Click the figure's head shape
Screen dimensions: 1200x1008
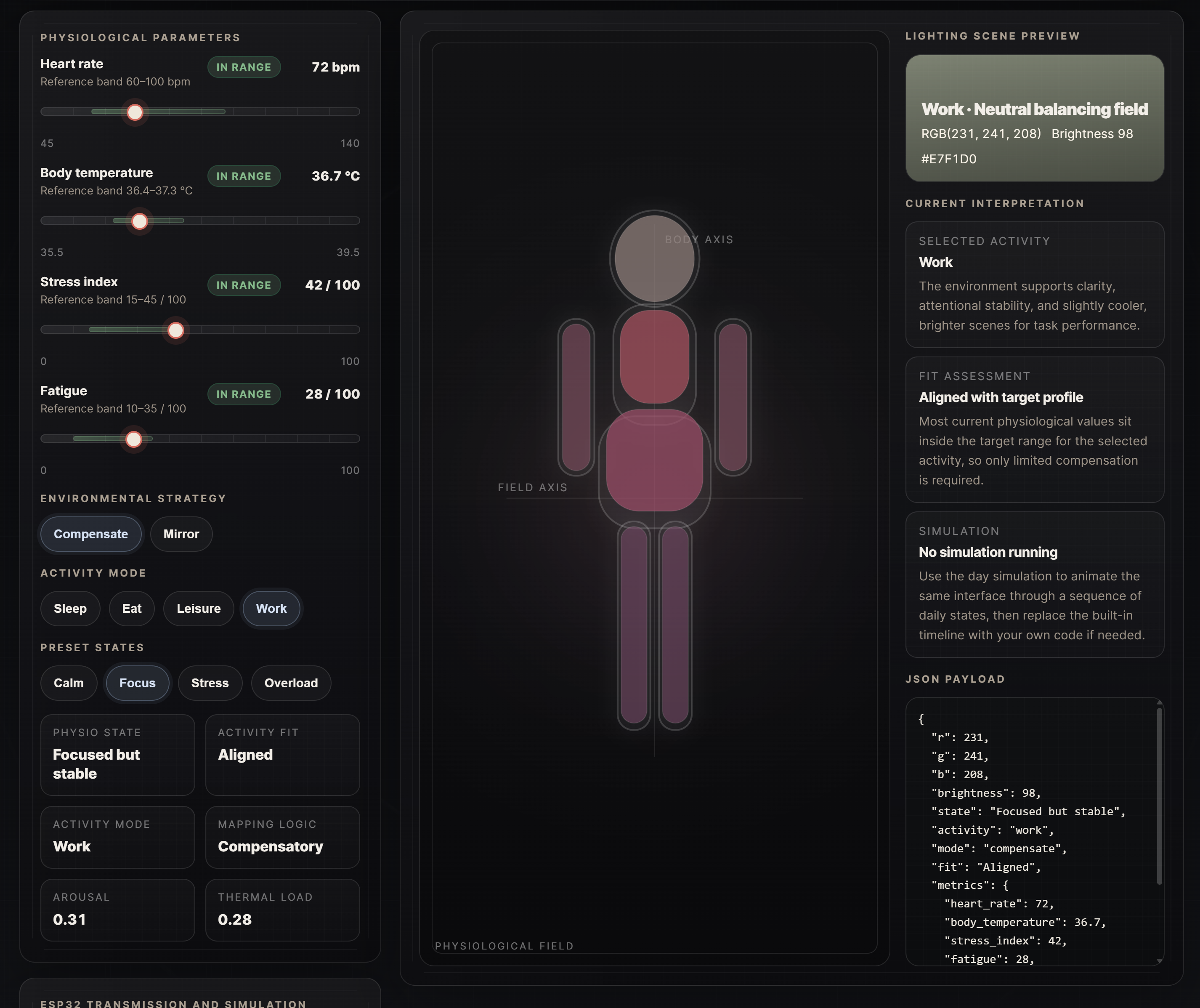[654, 258]
